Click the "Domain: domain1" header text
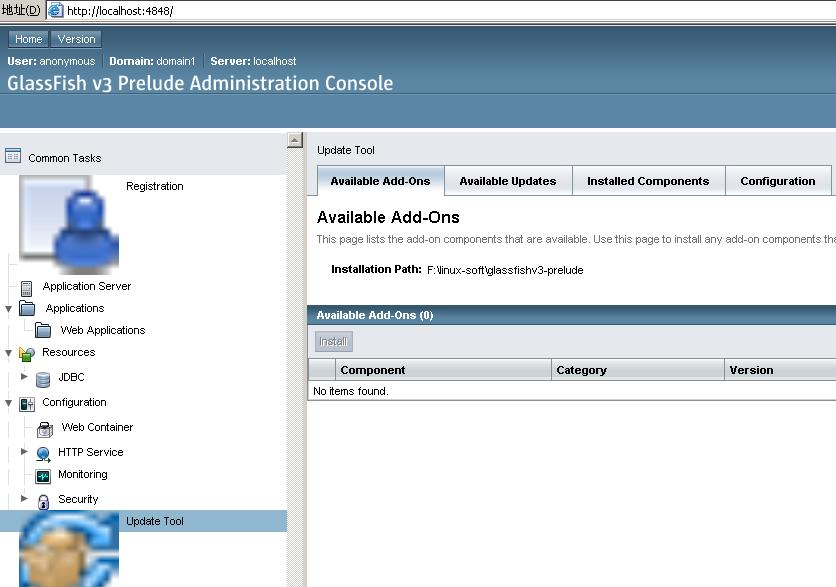 coord(152,61)
